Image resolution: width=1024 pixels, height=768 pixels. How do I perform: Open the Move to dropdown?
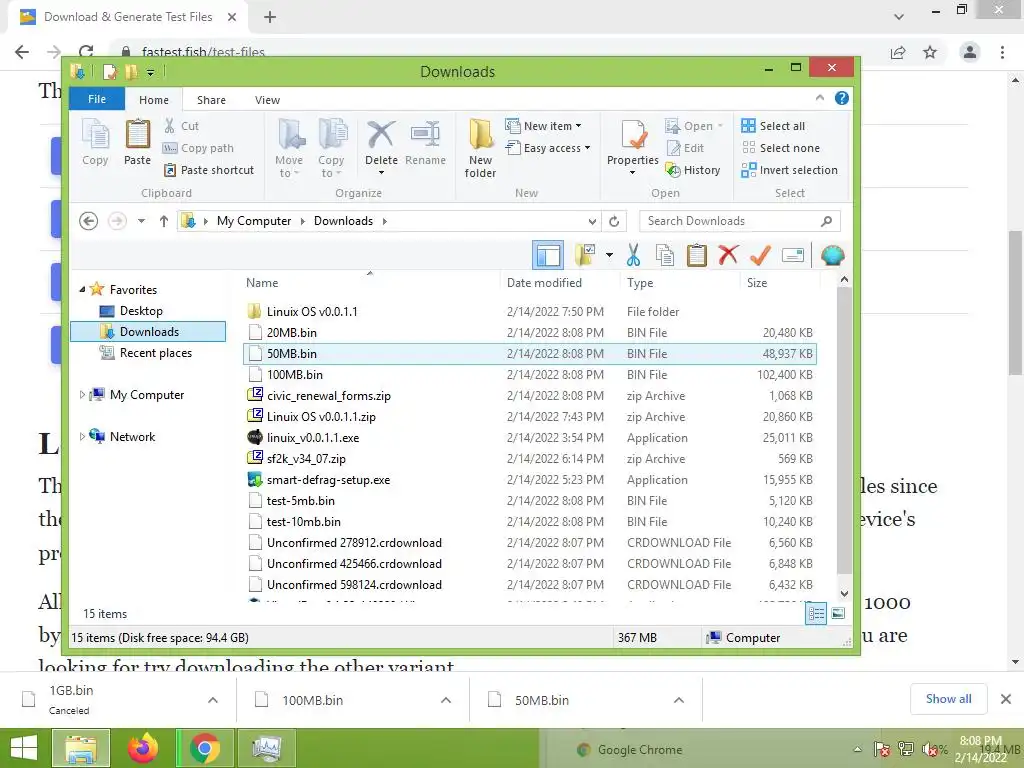pyautogui.click(x=289, y=148)
